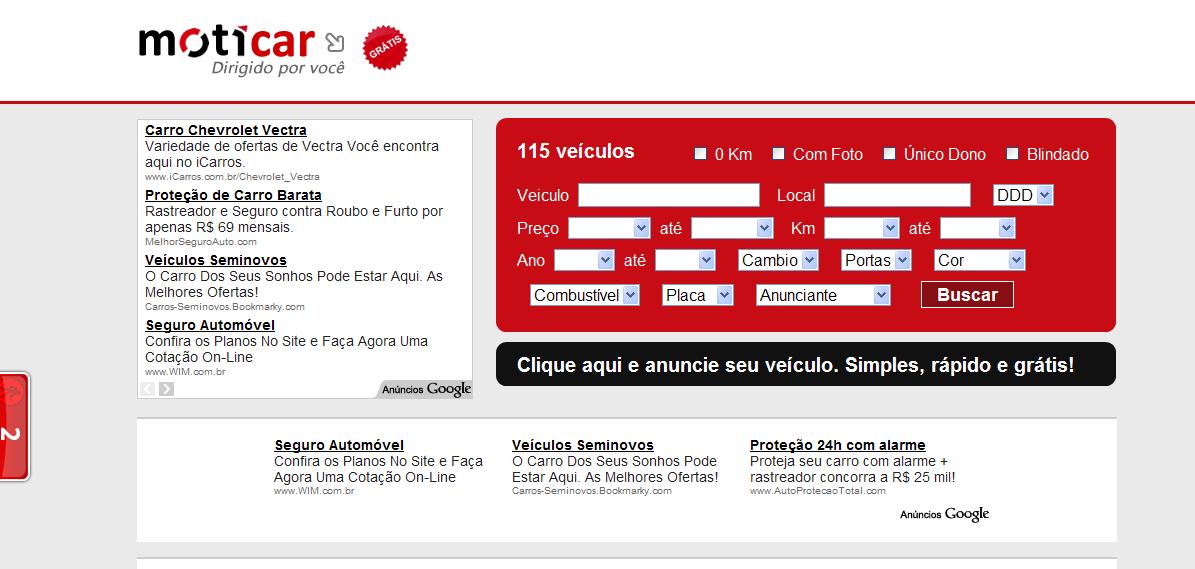The width and height of the screenshot is (1195, 569).
Task: Expand the Anunciante dropdown
Action: click(823, 295)
